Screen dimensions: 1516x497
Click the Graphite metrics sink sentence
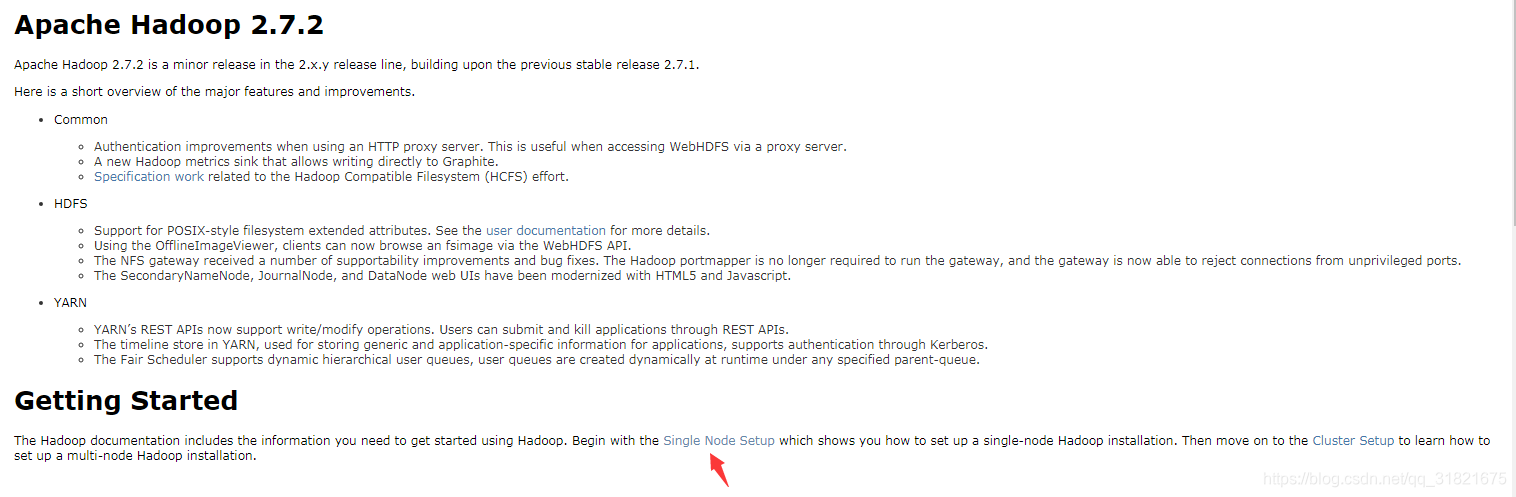click(296, 161)
